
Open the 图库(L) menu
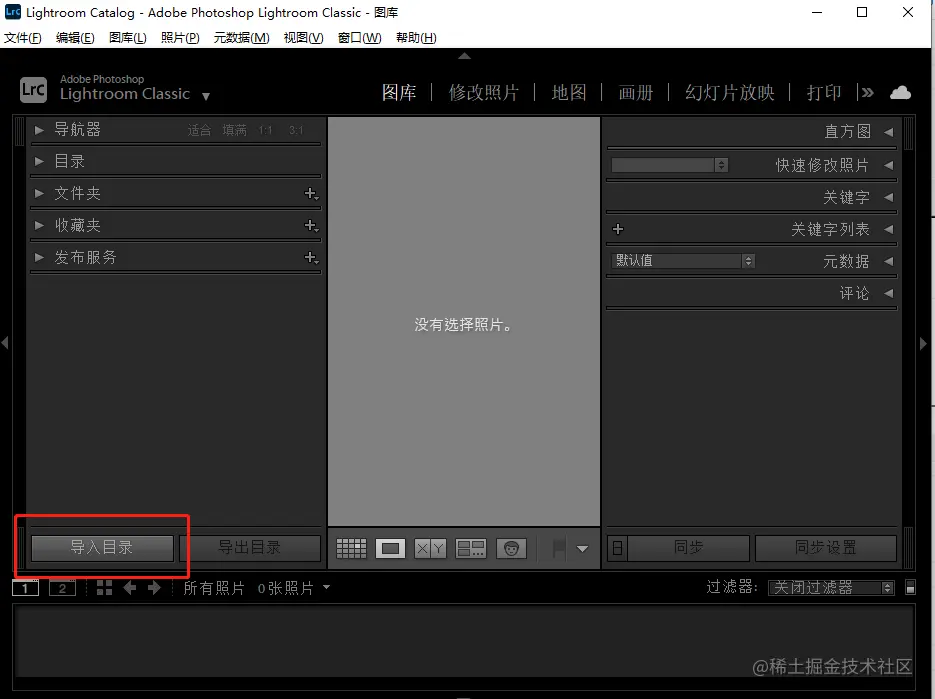tap(128, 38)
